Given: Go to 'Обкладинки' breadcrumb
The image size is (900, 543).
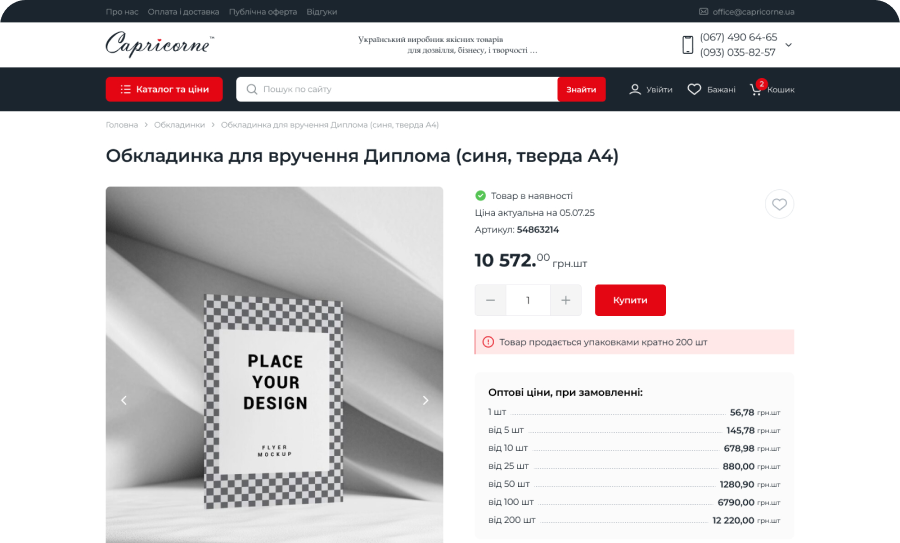Looking at the screenshot, I should (179, 125).
